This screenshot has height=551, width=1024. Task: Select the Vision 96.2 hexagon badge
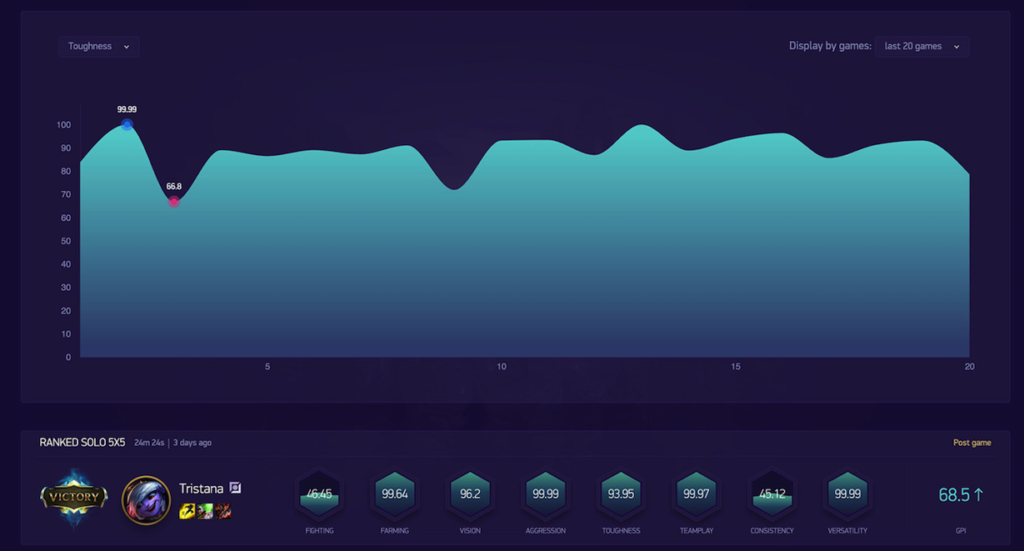[470, 494]
